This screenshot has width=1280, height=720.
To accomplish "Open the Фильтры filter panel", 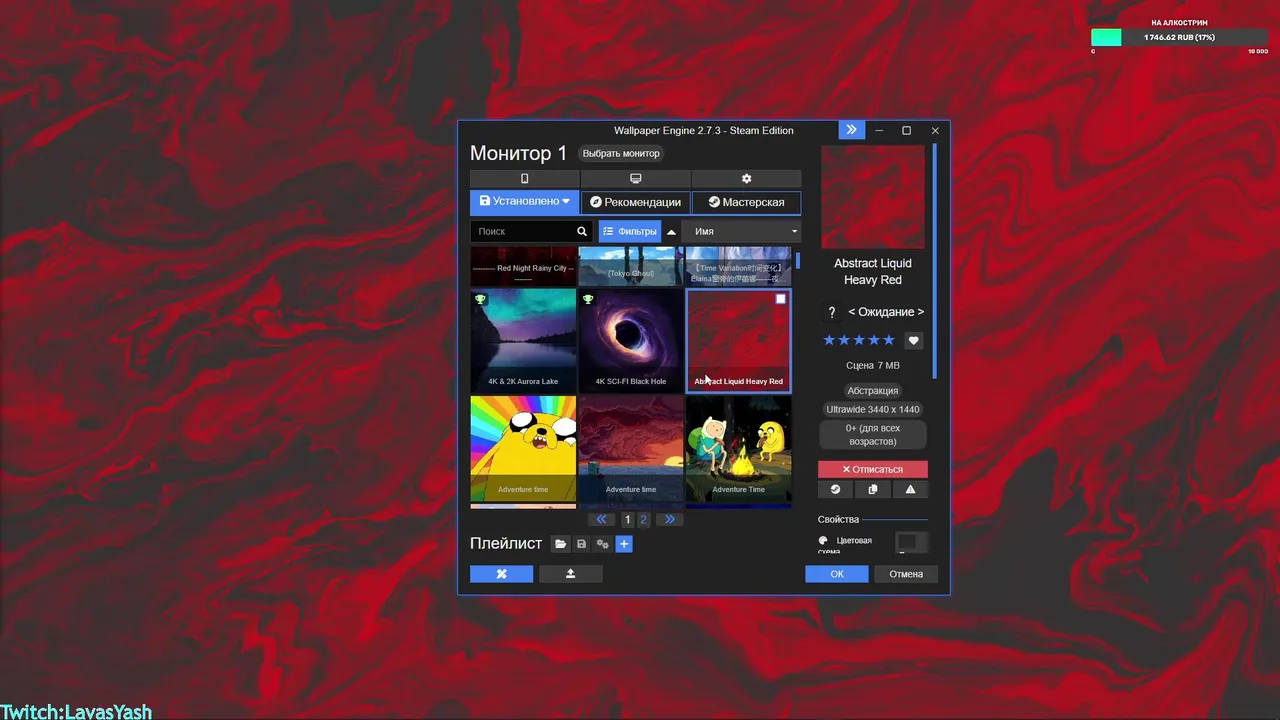I will click(630, 231).
